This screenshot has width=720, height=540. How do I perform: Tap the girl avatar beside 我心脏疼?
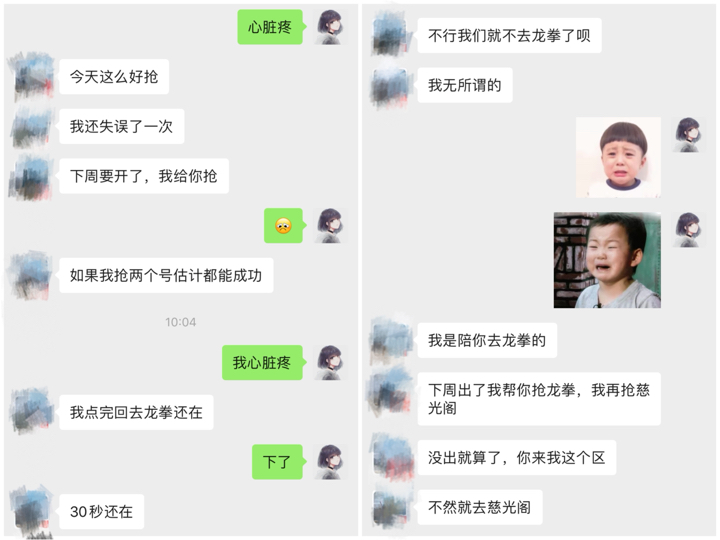[x=330, y=362]
